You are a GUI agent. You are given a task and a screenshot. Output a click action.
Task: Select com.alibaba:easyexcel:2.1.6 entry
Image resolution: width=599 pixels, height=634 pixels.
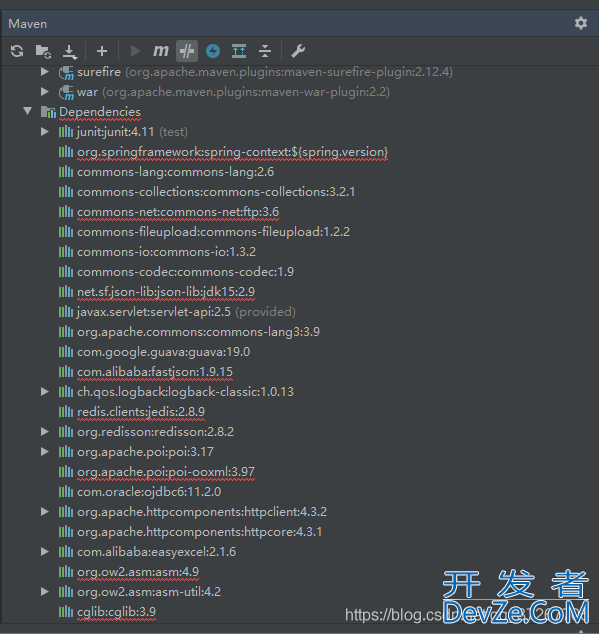(157, 552)
